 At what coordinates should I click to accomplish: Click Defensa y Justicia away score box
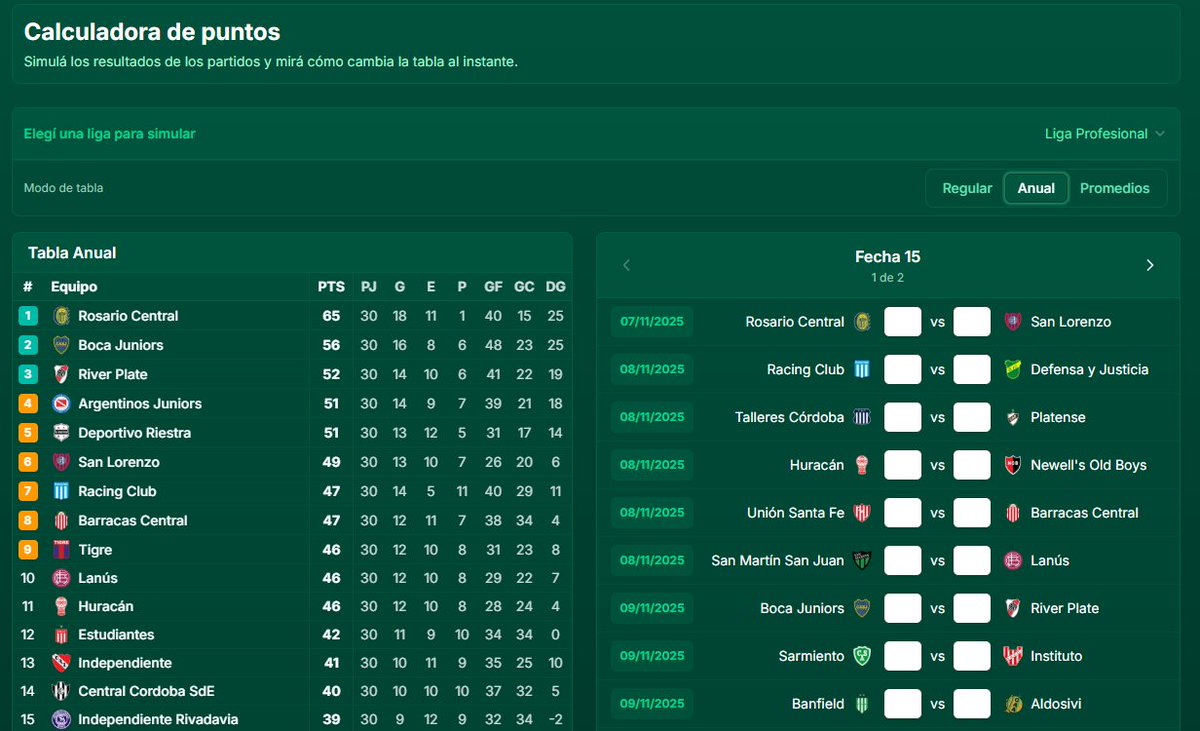pyautogui.click(x=972, y=370)
